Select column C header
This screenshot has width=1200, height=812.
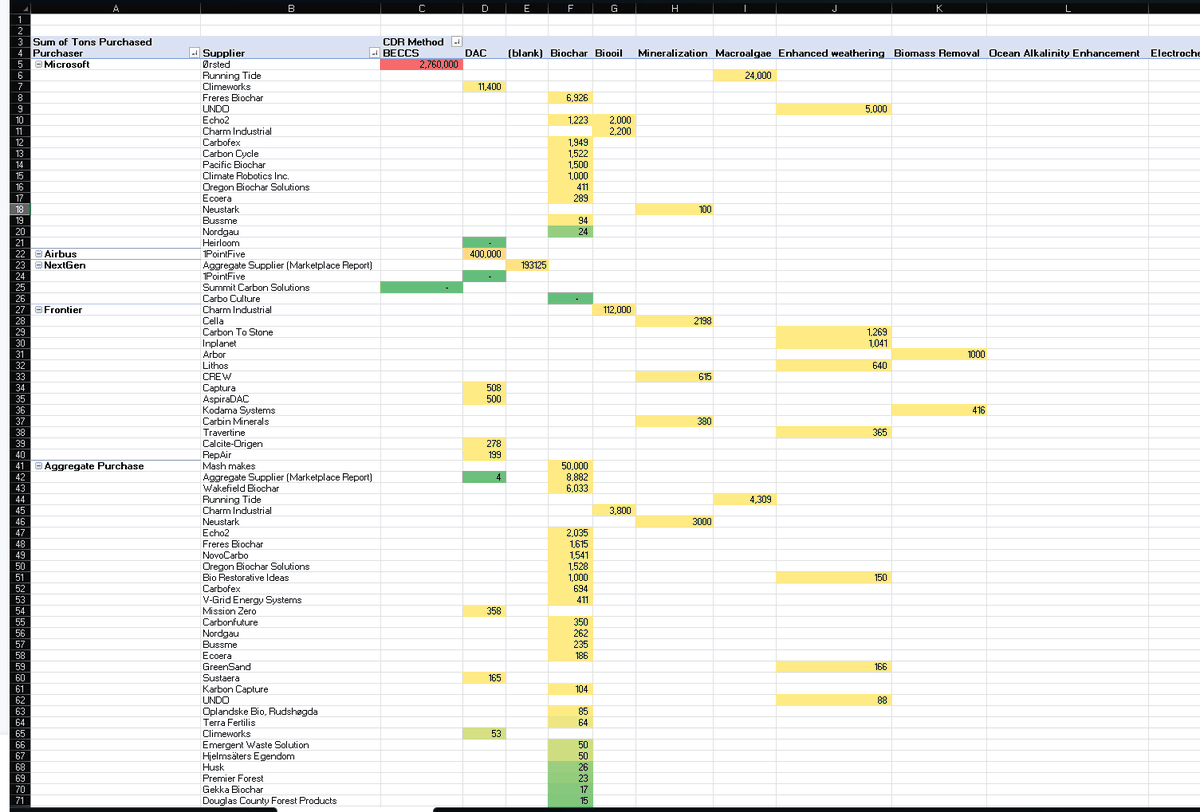click(421, 8)
